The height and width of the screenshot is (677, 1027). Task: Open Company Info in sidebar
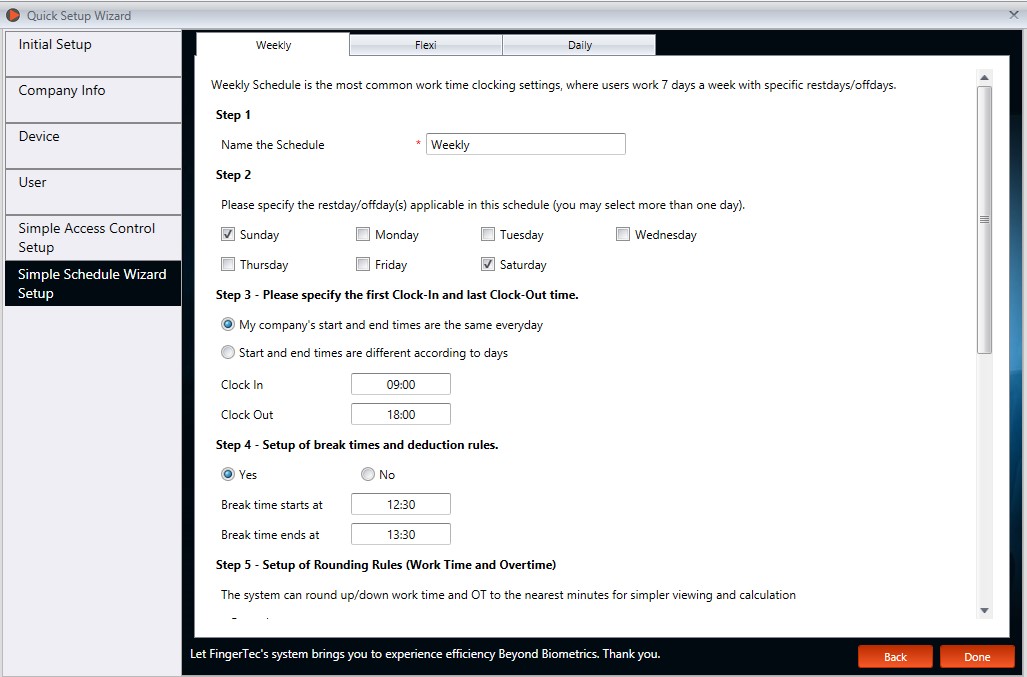(x=93, y=100)
